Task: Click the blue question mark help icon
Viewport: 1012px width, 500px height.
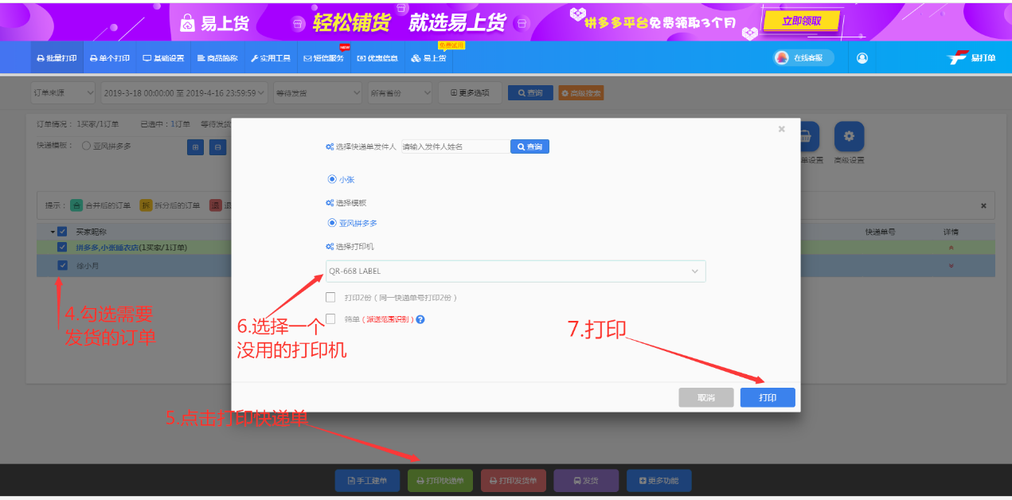Action: (x=420, y=319)
